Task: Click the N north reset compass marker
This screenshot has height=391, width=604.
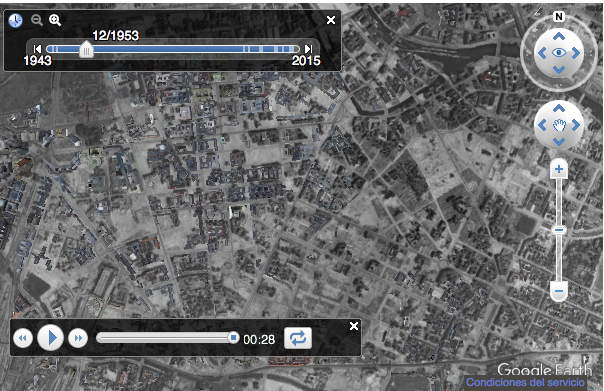Action: [559, 17]
